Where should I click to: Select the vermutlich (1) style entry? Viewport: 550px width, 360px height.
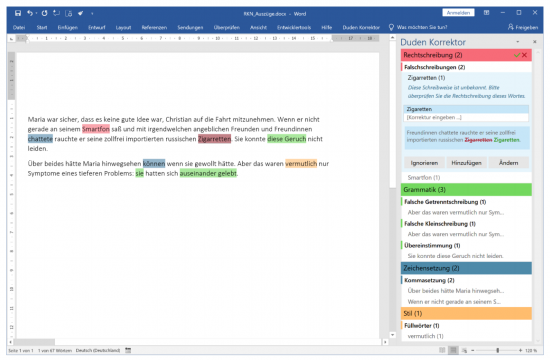(425, 336)
